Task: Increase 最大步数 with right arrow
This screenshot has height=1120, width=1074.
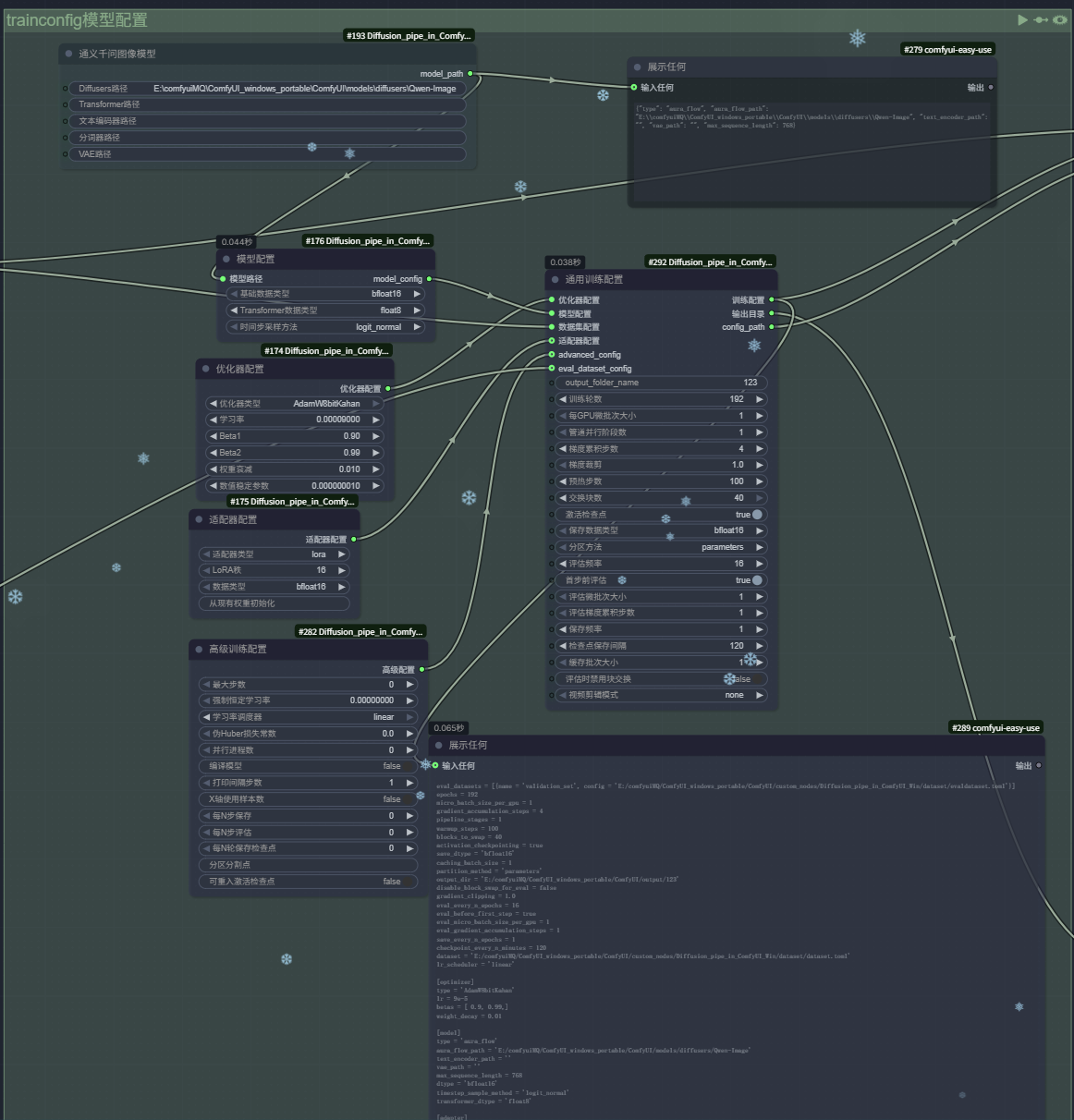Action: (410, 685)
